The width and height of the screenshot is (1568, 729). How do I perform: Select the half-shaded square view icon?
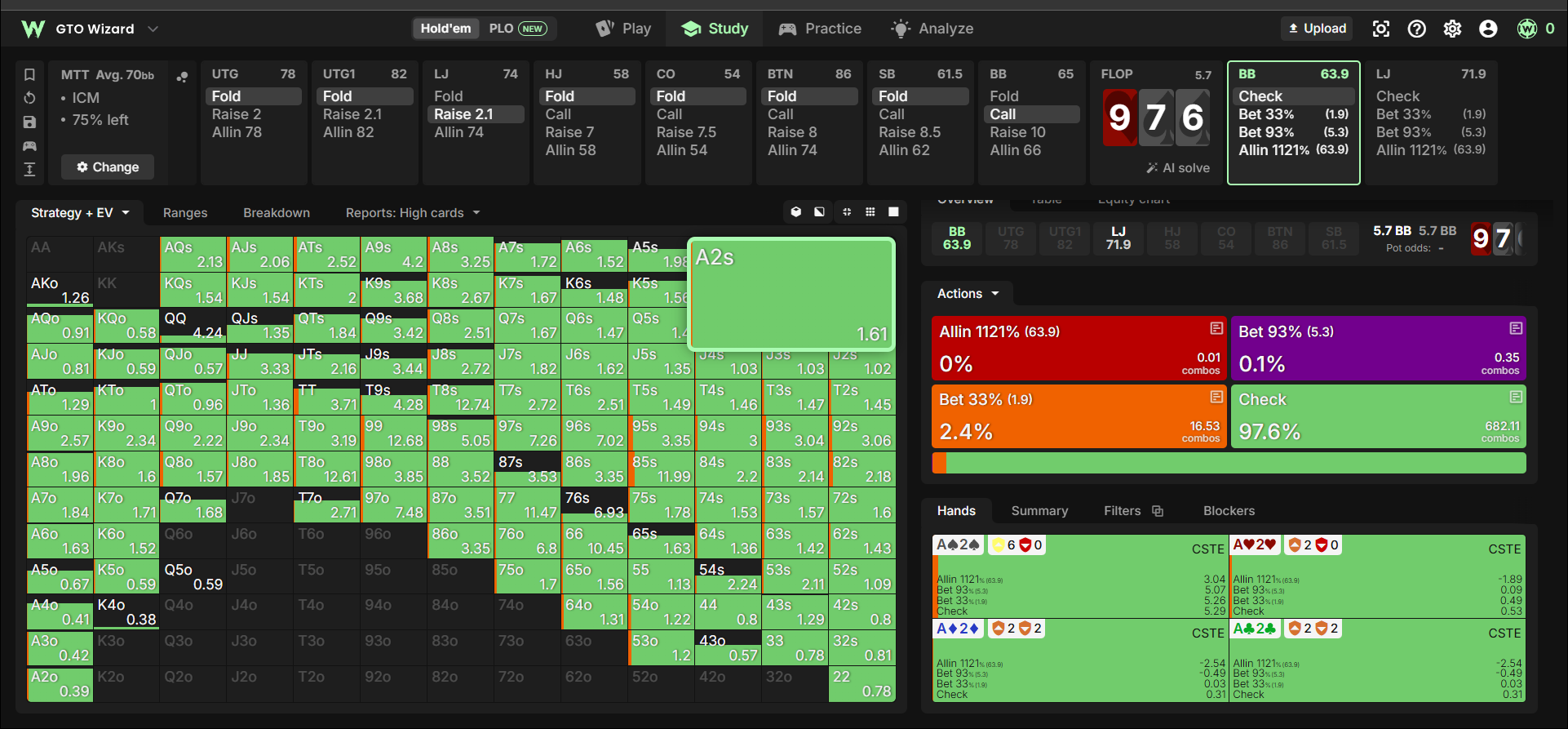click(x=819, y=212)
